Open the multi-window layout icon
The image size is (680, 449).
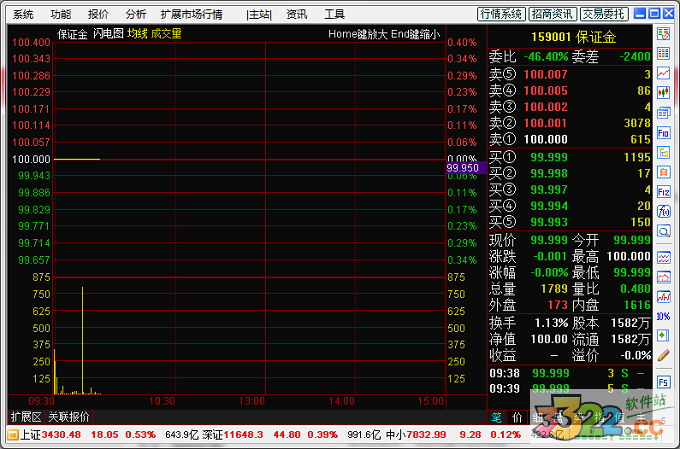click(x=664, y=113)
